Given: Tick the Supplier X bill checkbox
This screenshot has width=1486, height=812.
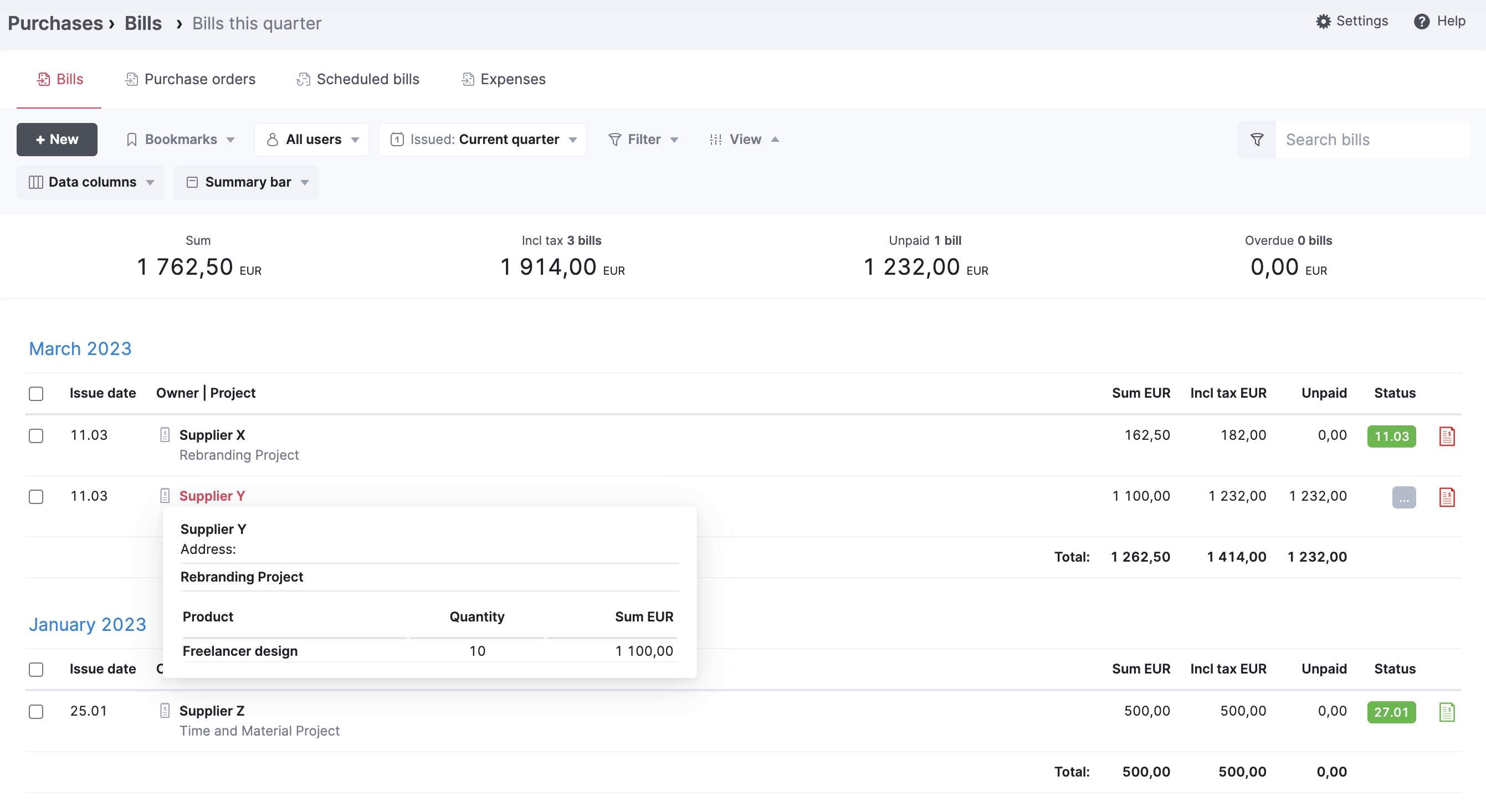Looking at the screenshot, I should tap(36, 436).
